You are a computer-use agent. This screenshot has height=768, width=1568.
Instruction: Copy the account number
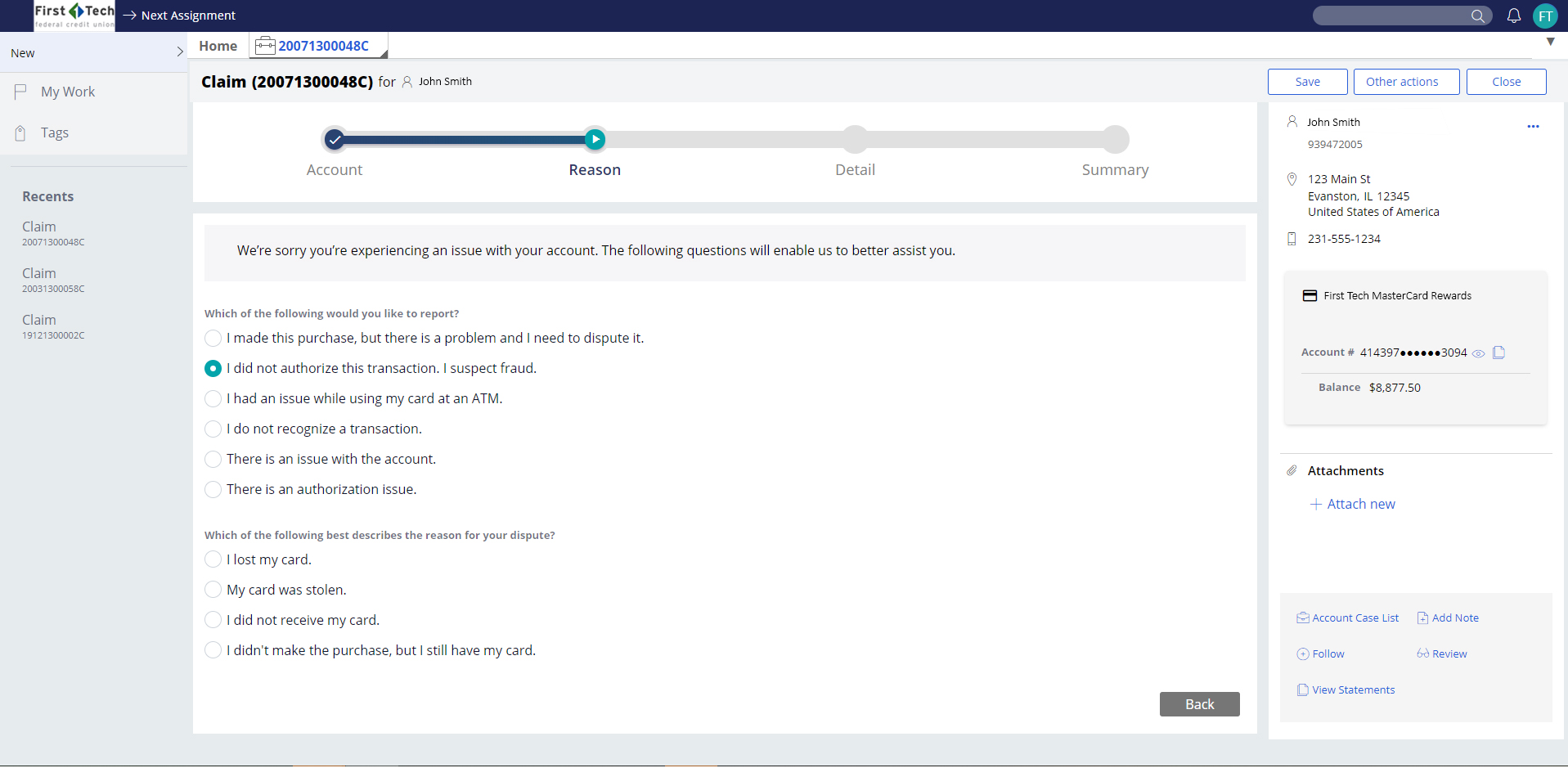click(x=1499, y=353)
